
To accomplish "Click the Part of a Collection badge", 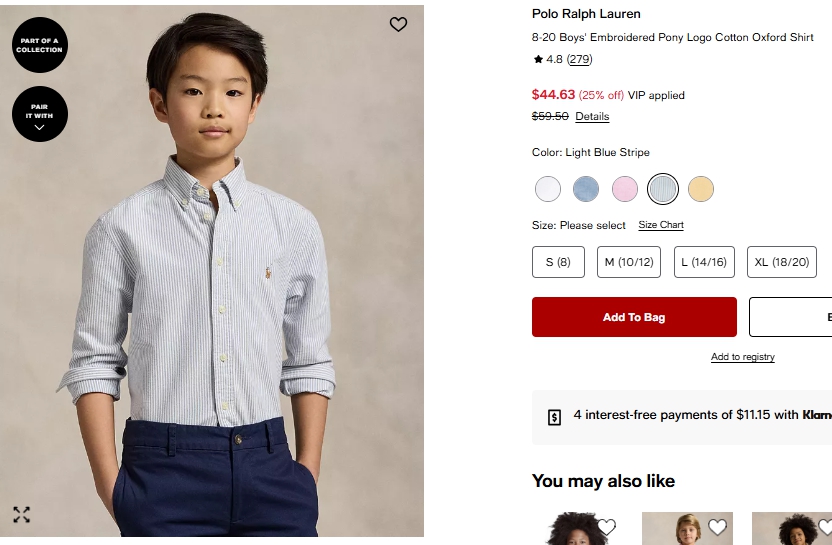I will 40,45.
